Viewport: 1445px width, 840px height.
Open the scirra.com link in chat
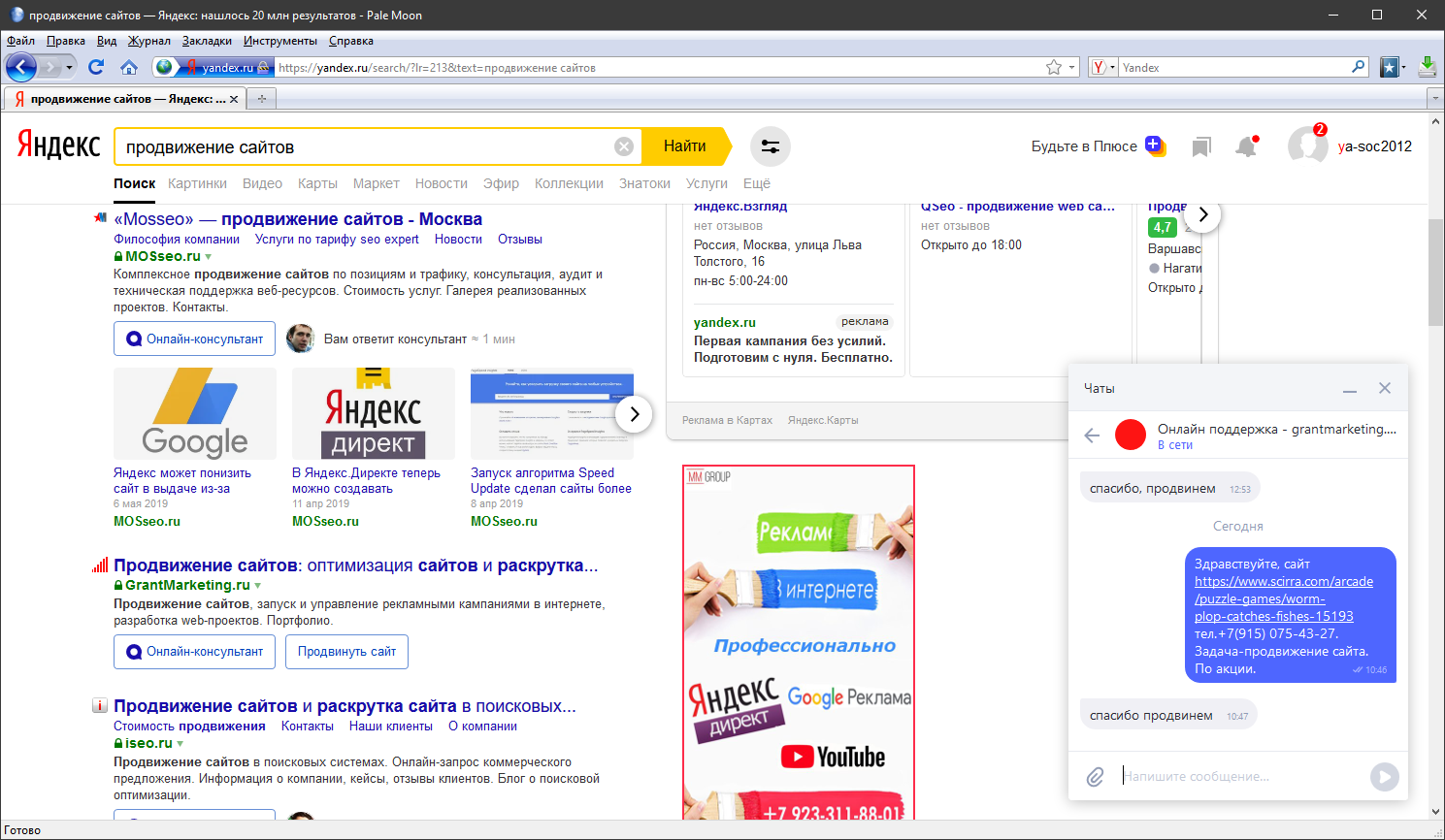pos(1284,598)
